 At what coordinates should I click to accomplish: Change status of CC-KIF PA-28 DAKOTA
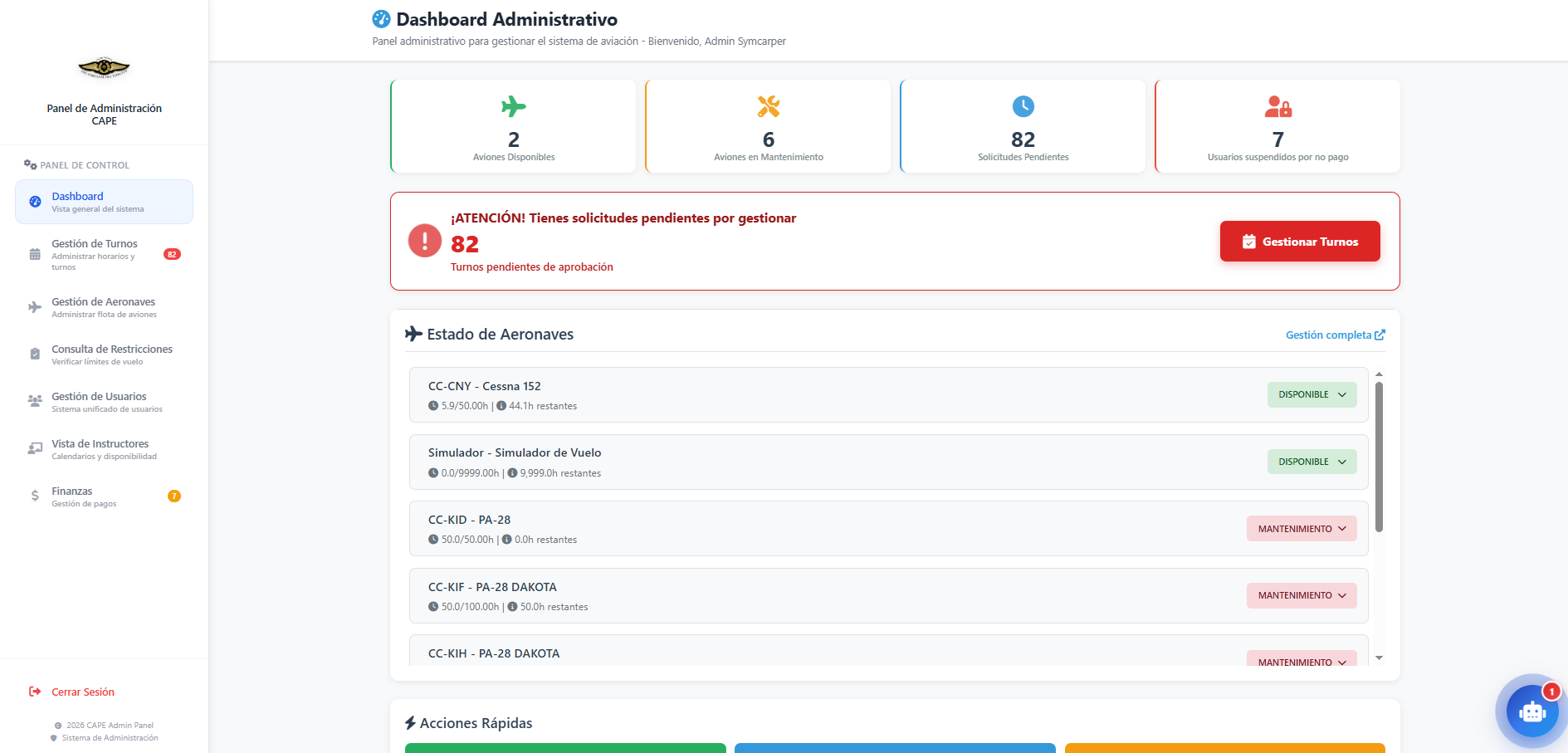point(1301,595)
